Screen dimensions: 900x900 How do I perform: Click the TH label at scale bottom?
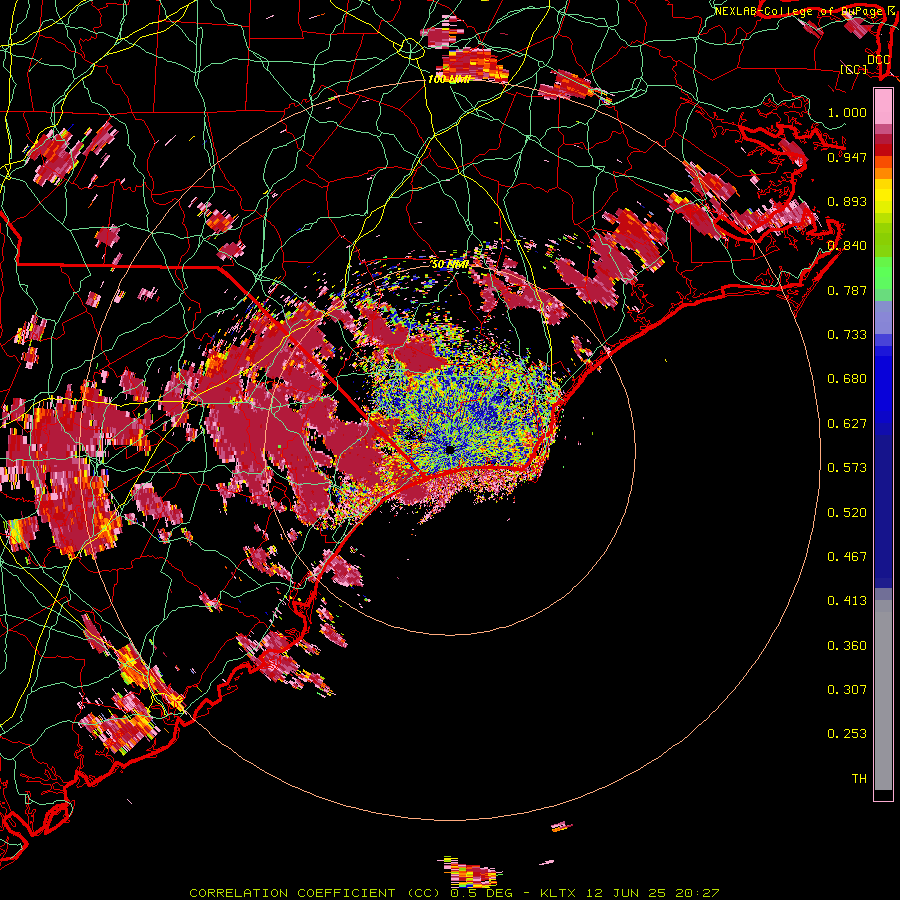click(859, 779)
